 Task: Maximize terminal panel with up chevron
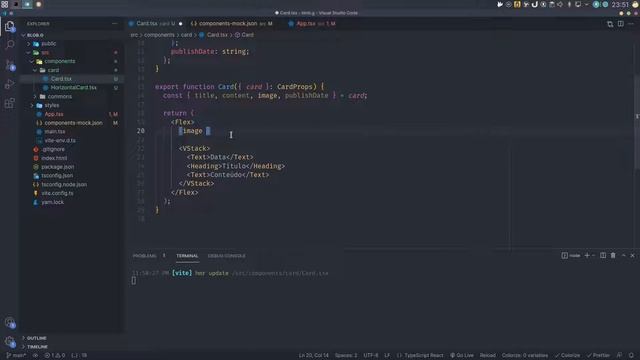coord(623,256)
